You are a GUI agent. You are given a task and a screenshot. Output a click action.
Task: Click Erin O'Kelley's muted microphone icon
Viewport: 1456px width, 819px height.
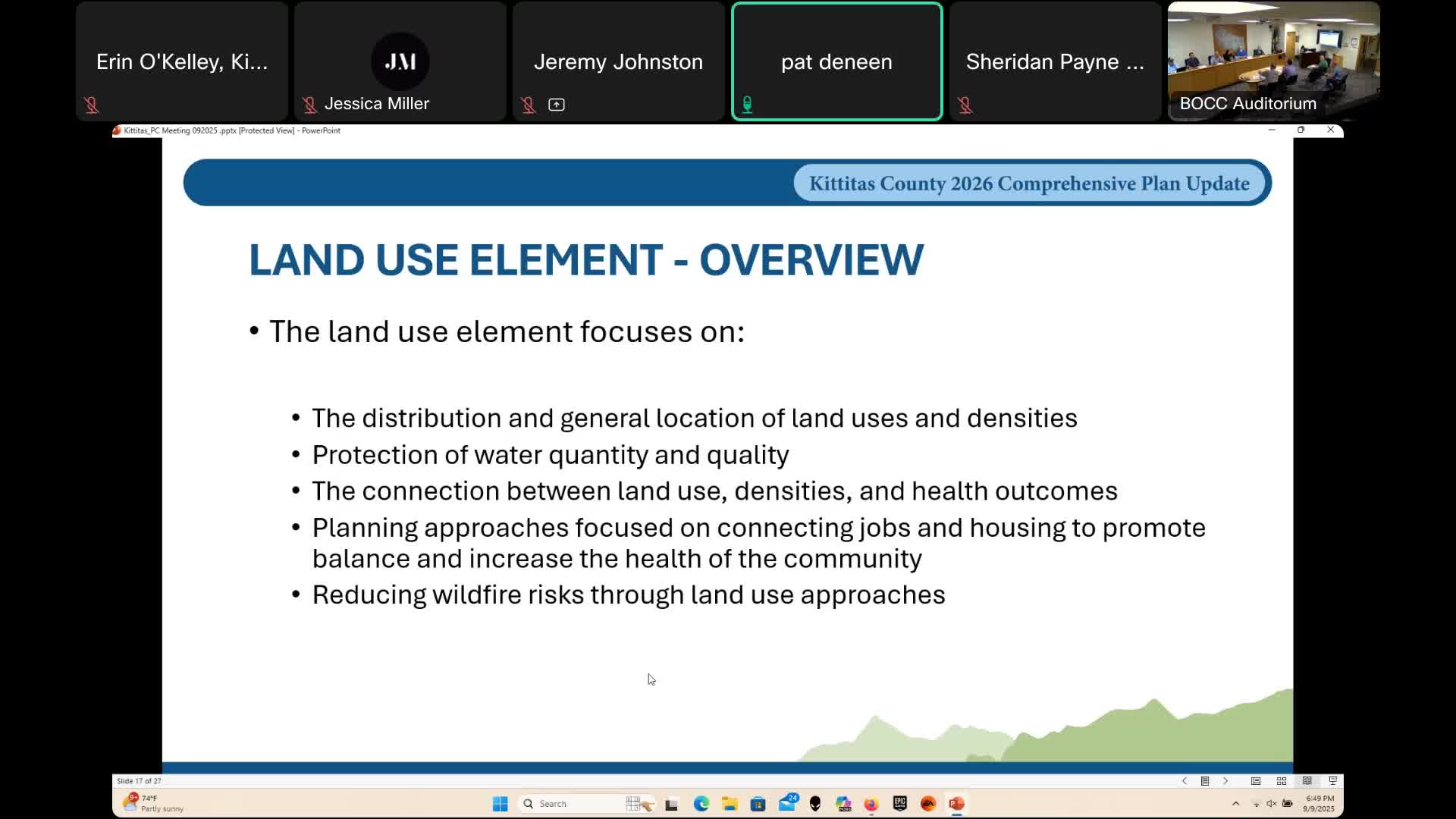(91, 105)
